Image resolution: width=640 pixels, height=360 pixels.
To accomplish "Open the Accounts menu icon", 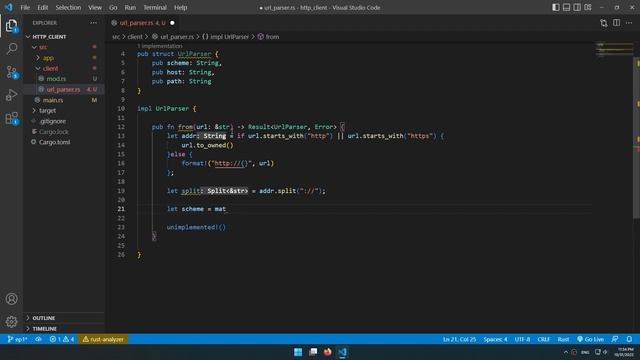I will (x=11, y=299).
